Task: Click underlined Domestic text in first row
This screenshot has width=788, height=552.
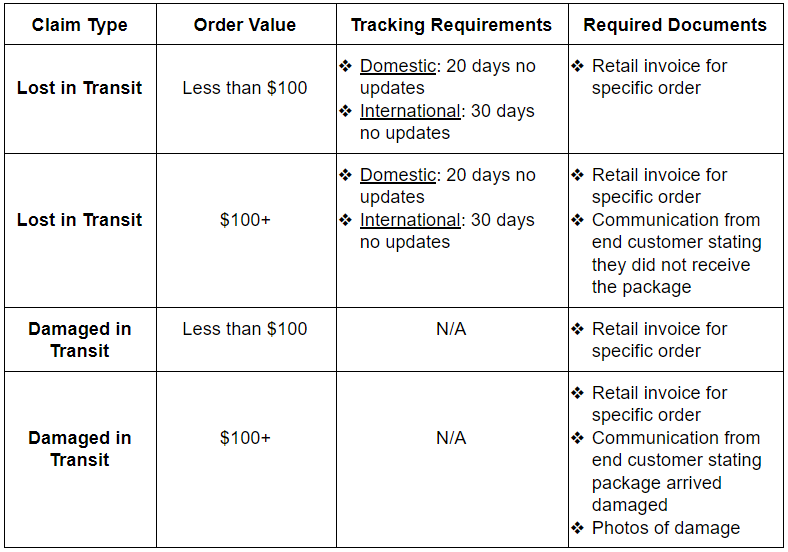Action: [x=398, y=66]
